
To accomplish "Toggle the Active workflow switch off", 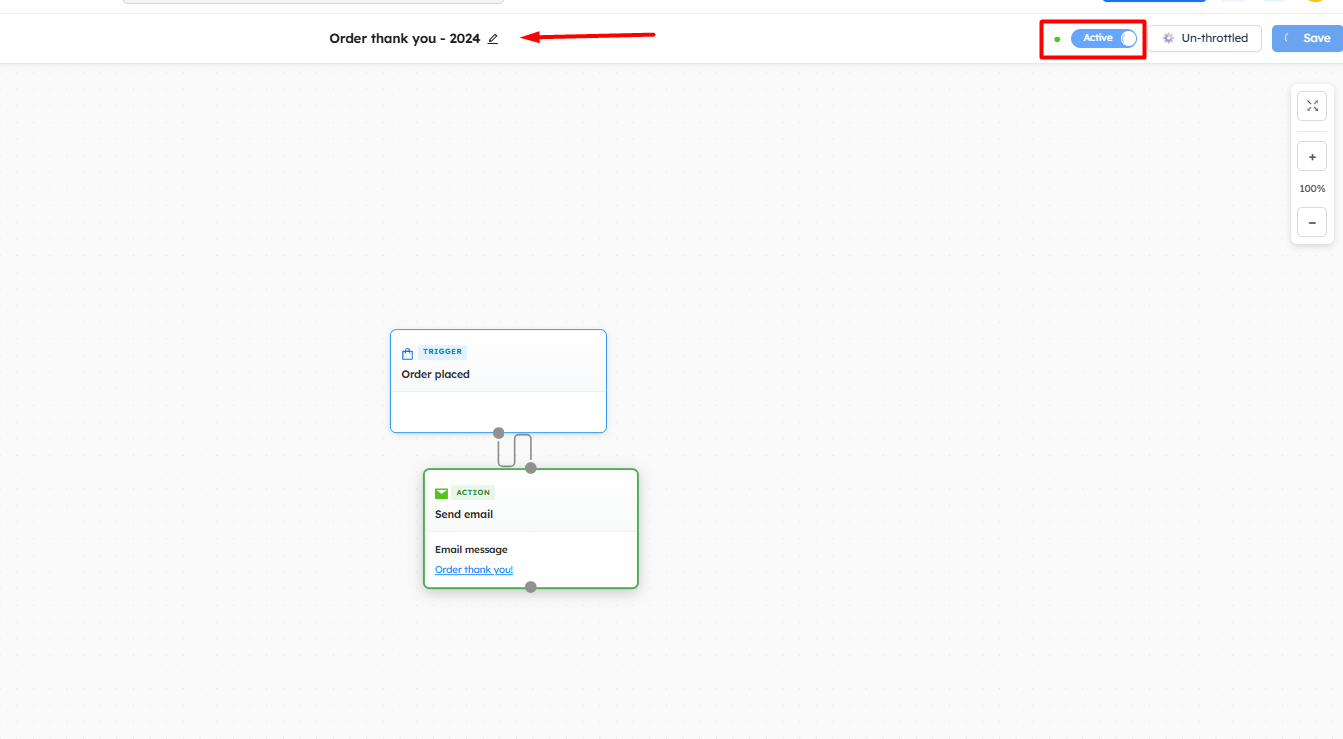I will pyautogui.click(x=1127, y=38).
